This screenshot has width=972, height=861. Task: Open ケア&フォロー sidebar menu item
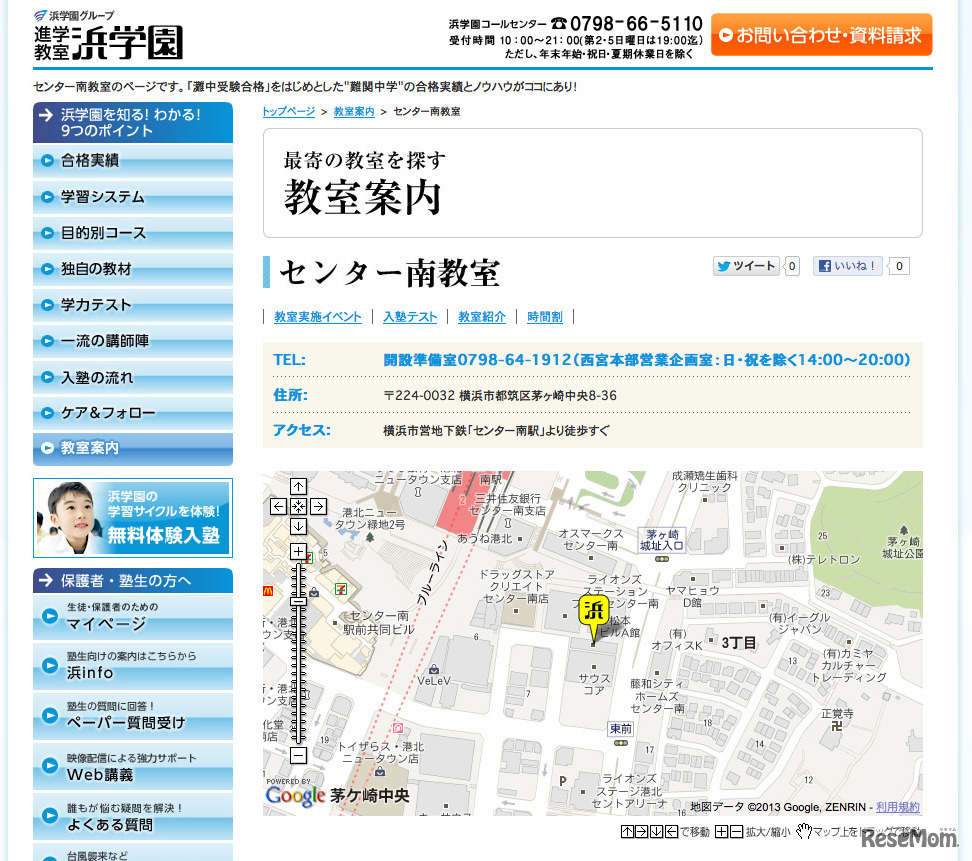[x=133, y=413]
